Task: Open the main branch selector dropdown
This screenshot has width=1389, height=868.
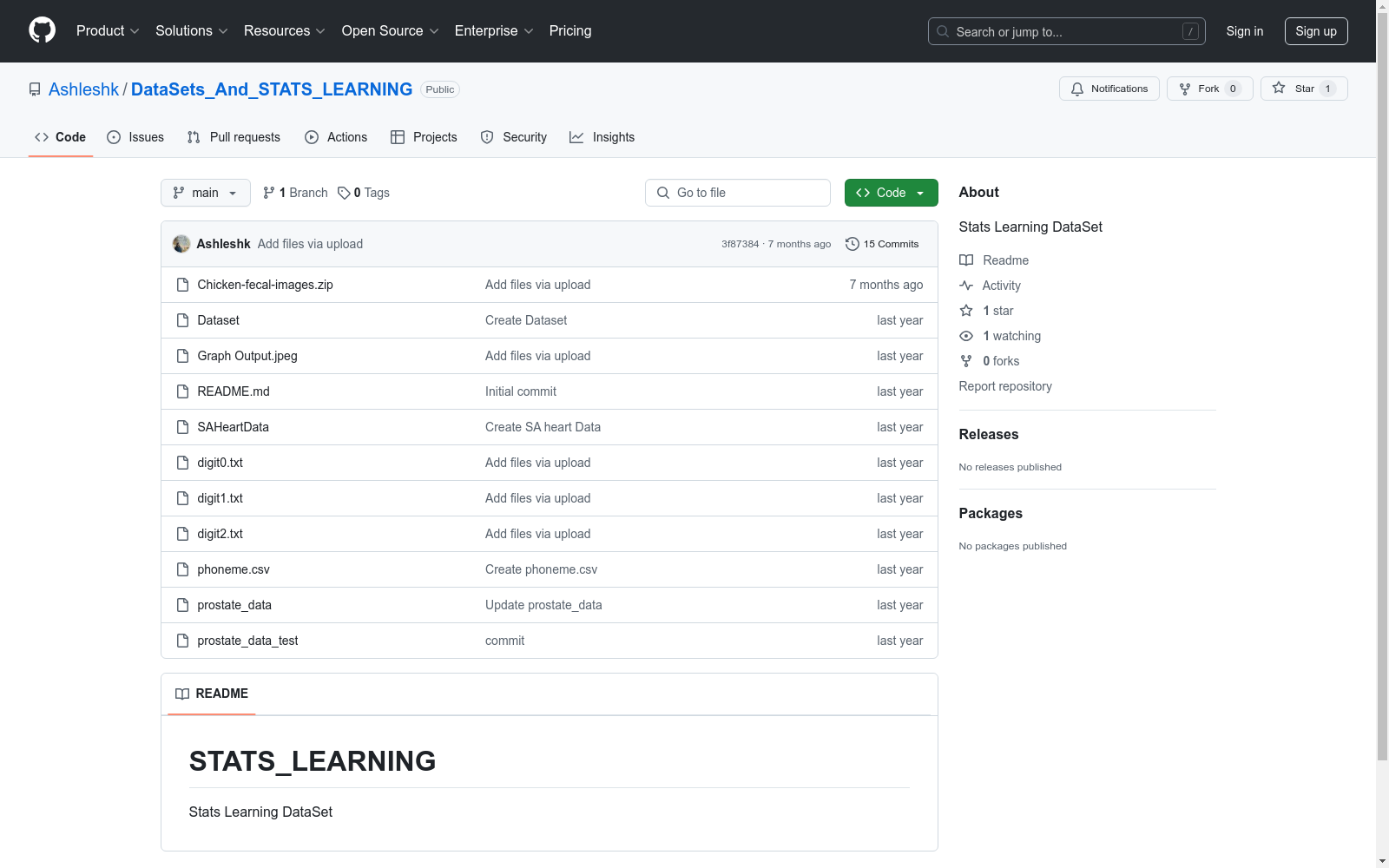Action: point(206,193)
